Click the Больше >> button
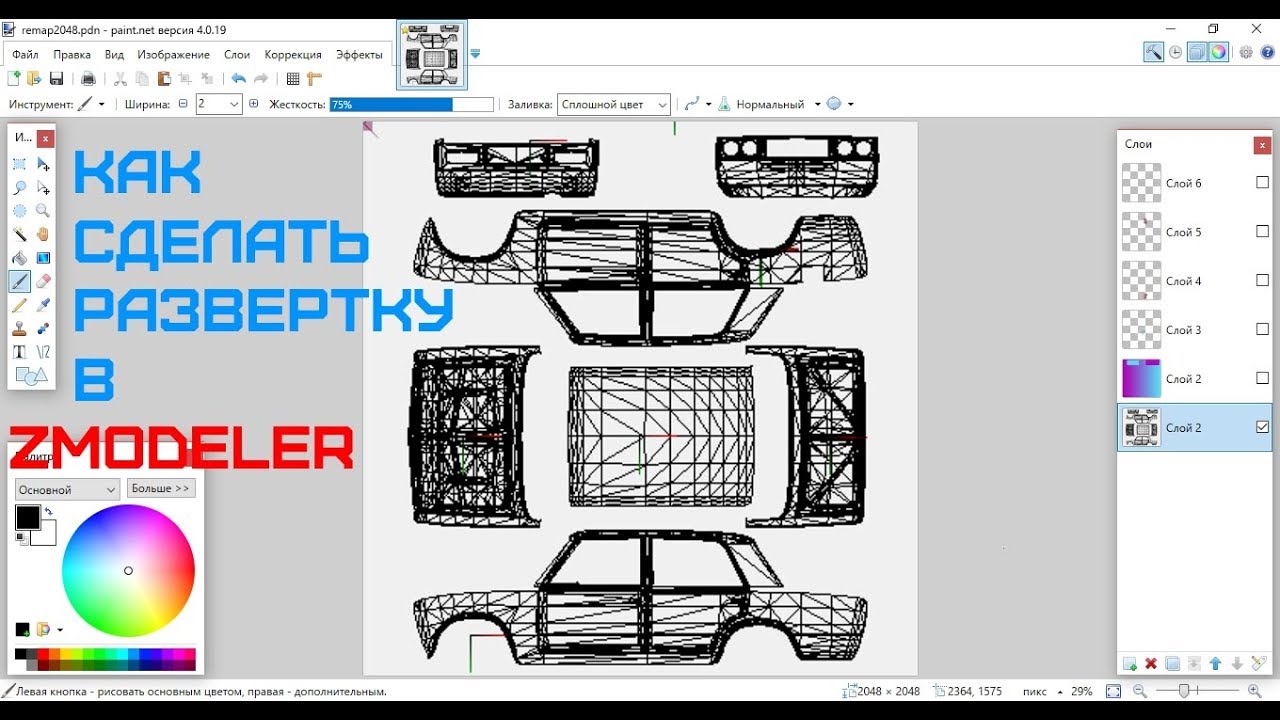This screenshot has width=1280, height=720. pyautogui.click(x=161, y=489)
